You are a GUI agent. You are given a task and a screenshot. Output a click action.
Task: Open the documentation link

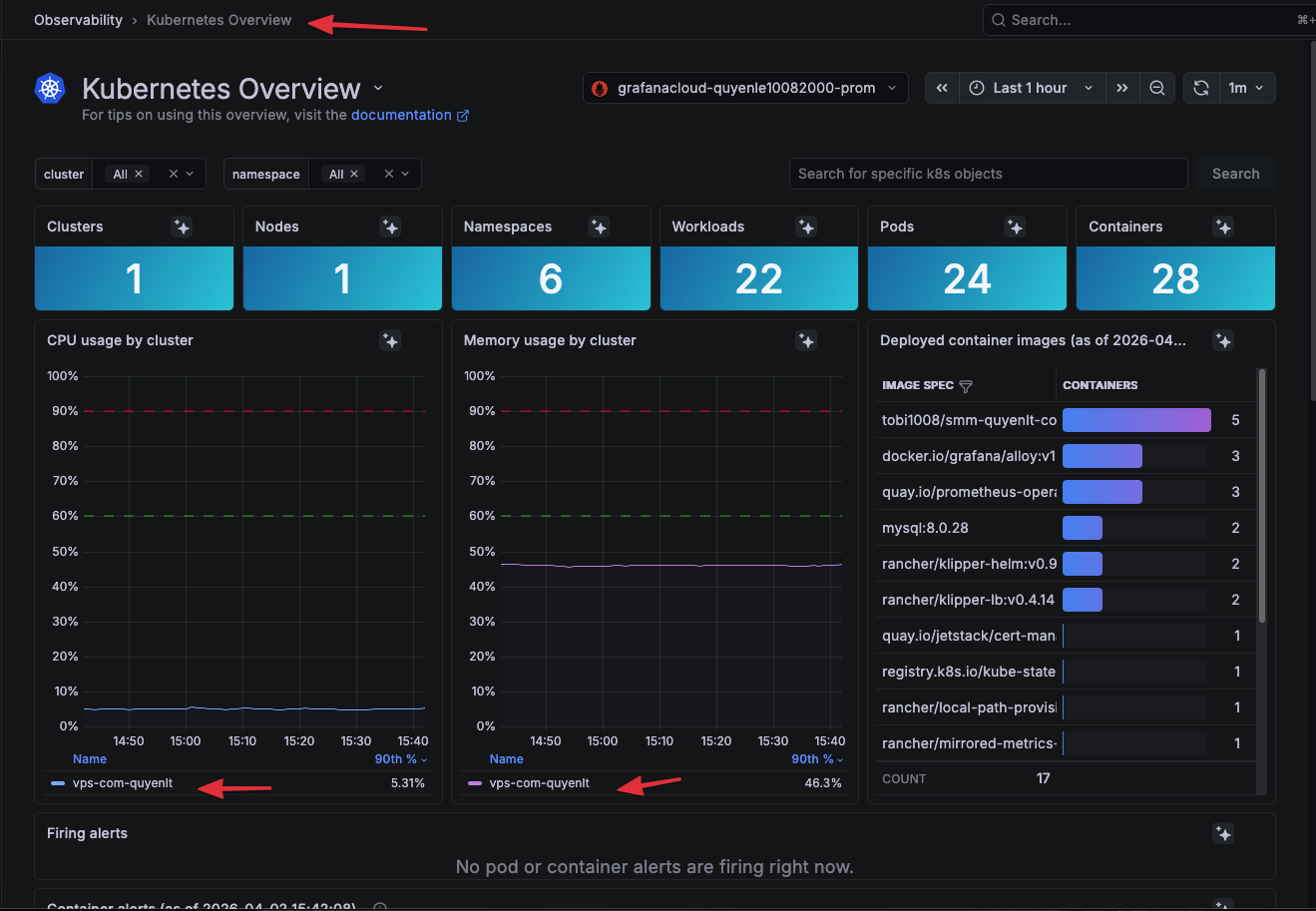click(x=401, y=115)
